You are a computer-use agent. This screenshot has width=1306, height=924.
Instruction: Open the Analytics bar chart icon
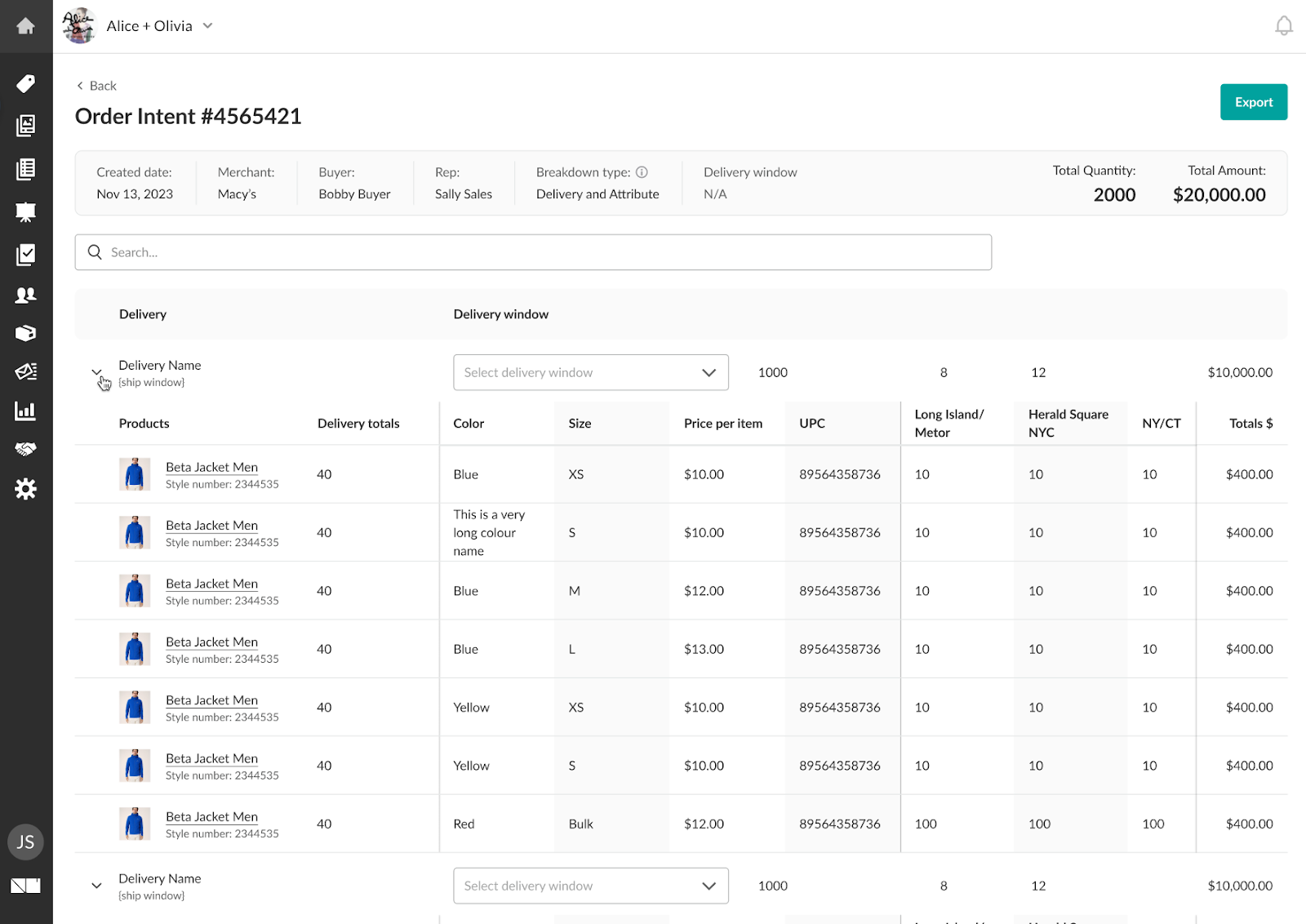(x=25, y=411)
